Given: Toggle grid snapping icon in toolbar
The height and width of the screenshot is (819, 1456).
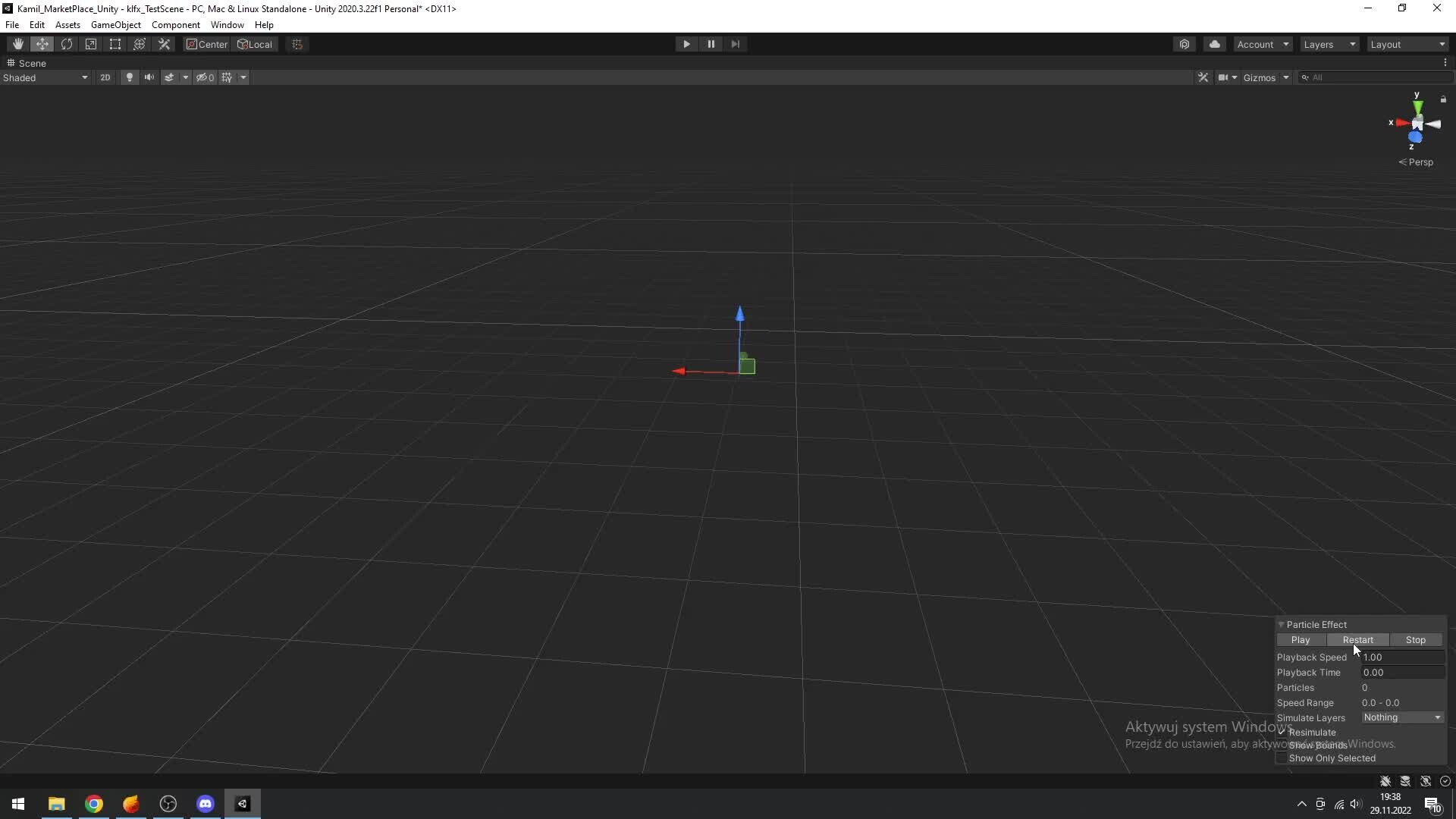Looking at the screenshot, I should (x=297, y=44).
